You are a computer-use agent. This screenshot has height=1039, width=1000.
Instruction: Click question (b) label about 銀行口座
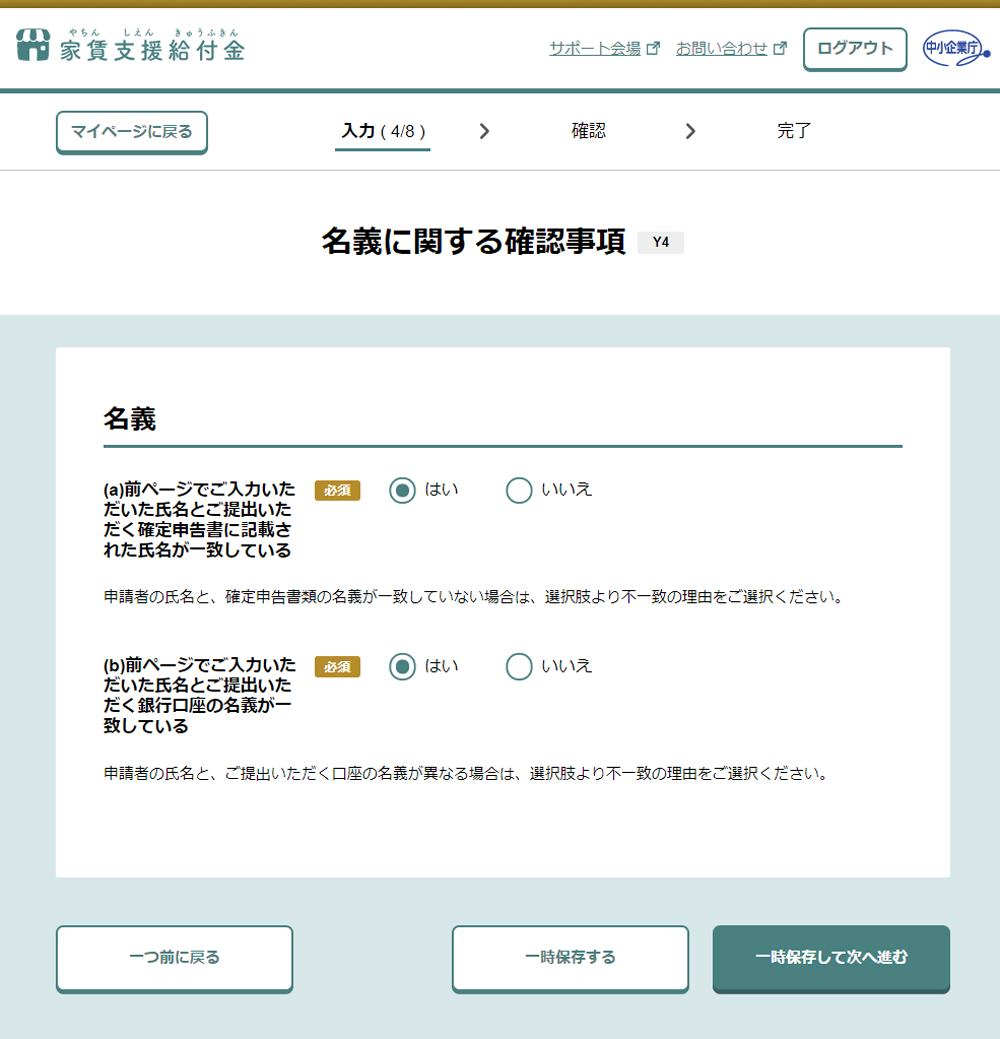[x=199, y=695]
